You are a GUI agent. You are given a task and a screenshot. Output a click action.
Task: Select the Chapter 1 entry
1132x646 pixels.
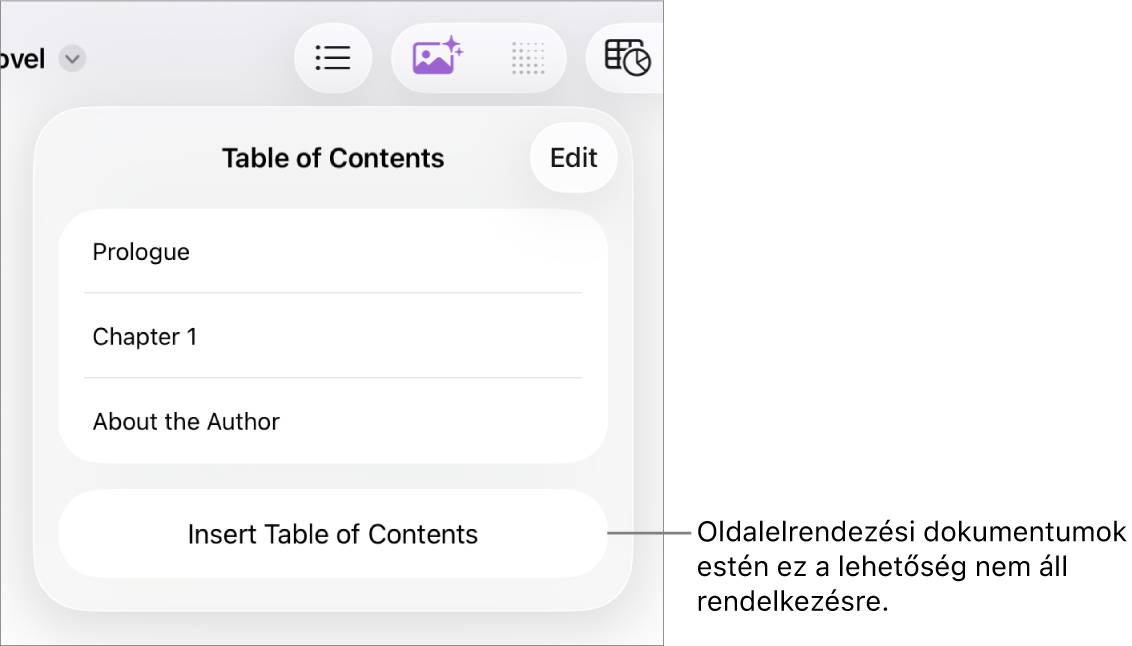pos(145,337)
